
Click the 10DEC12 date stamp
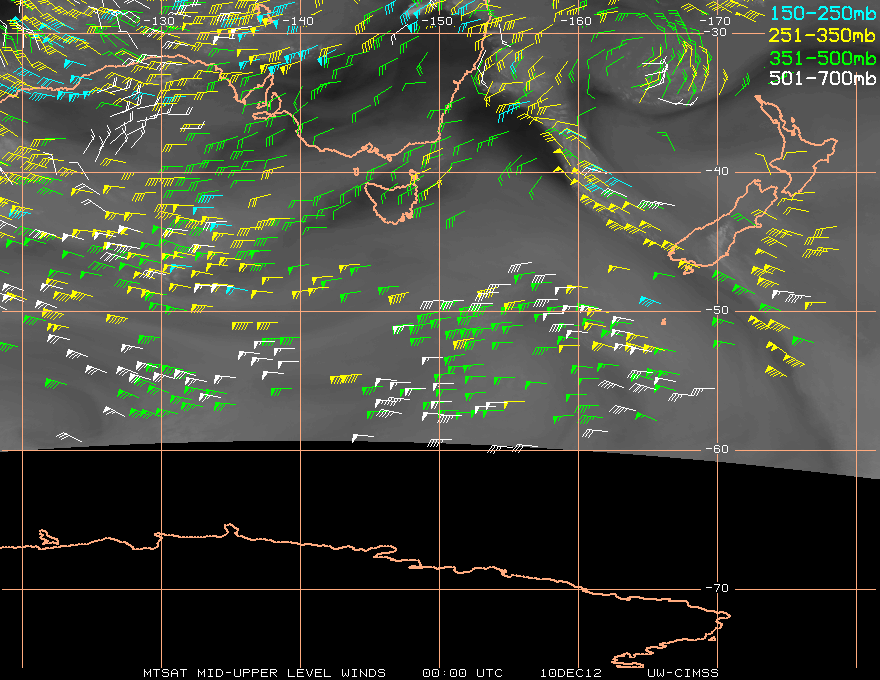coord(571,673)
